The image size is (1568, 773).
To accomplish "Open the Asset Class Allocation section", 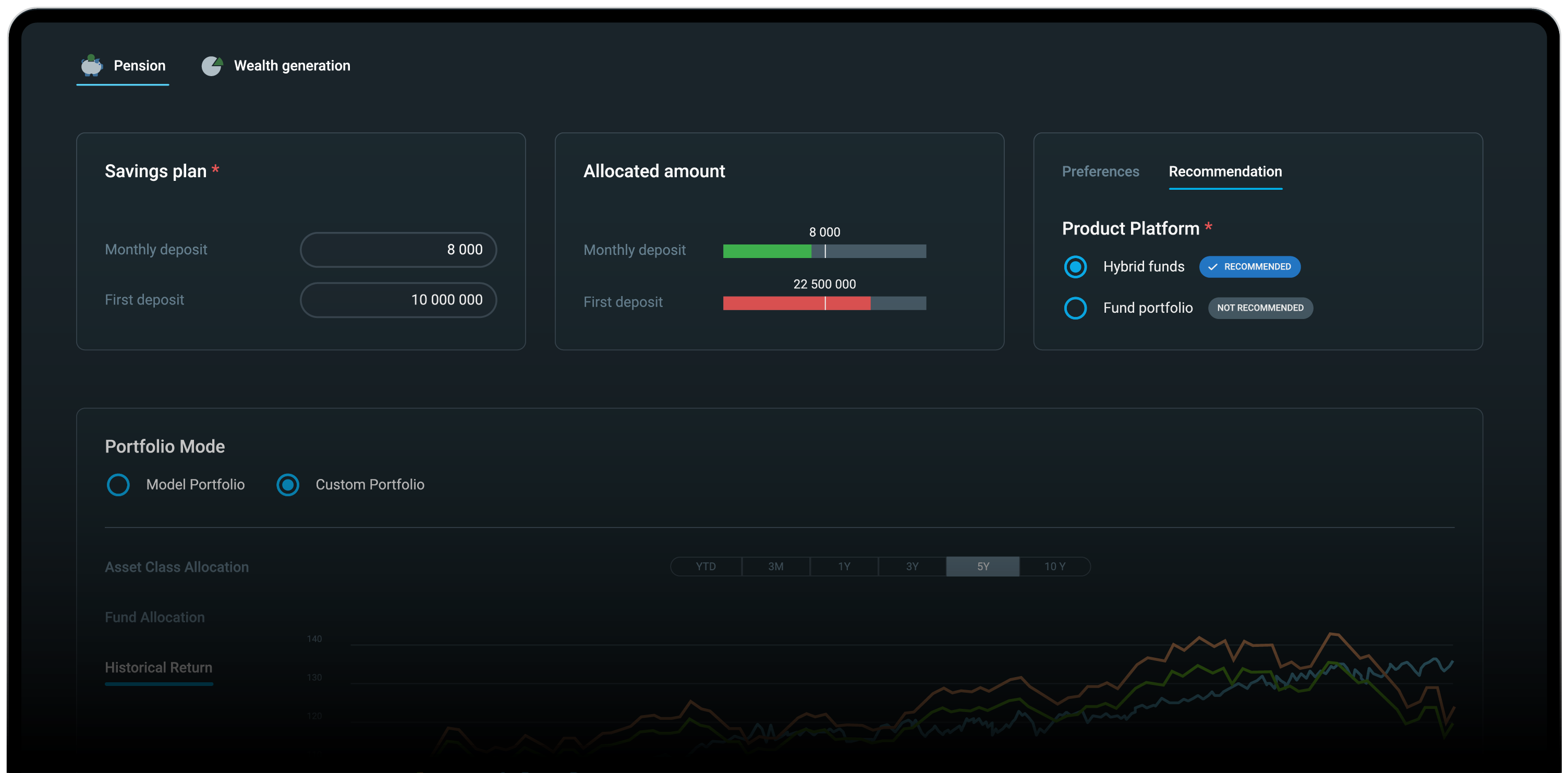I will [177, 567].
